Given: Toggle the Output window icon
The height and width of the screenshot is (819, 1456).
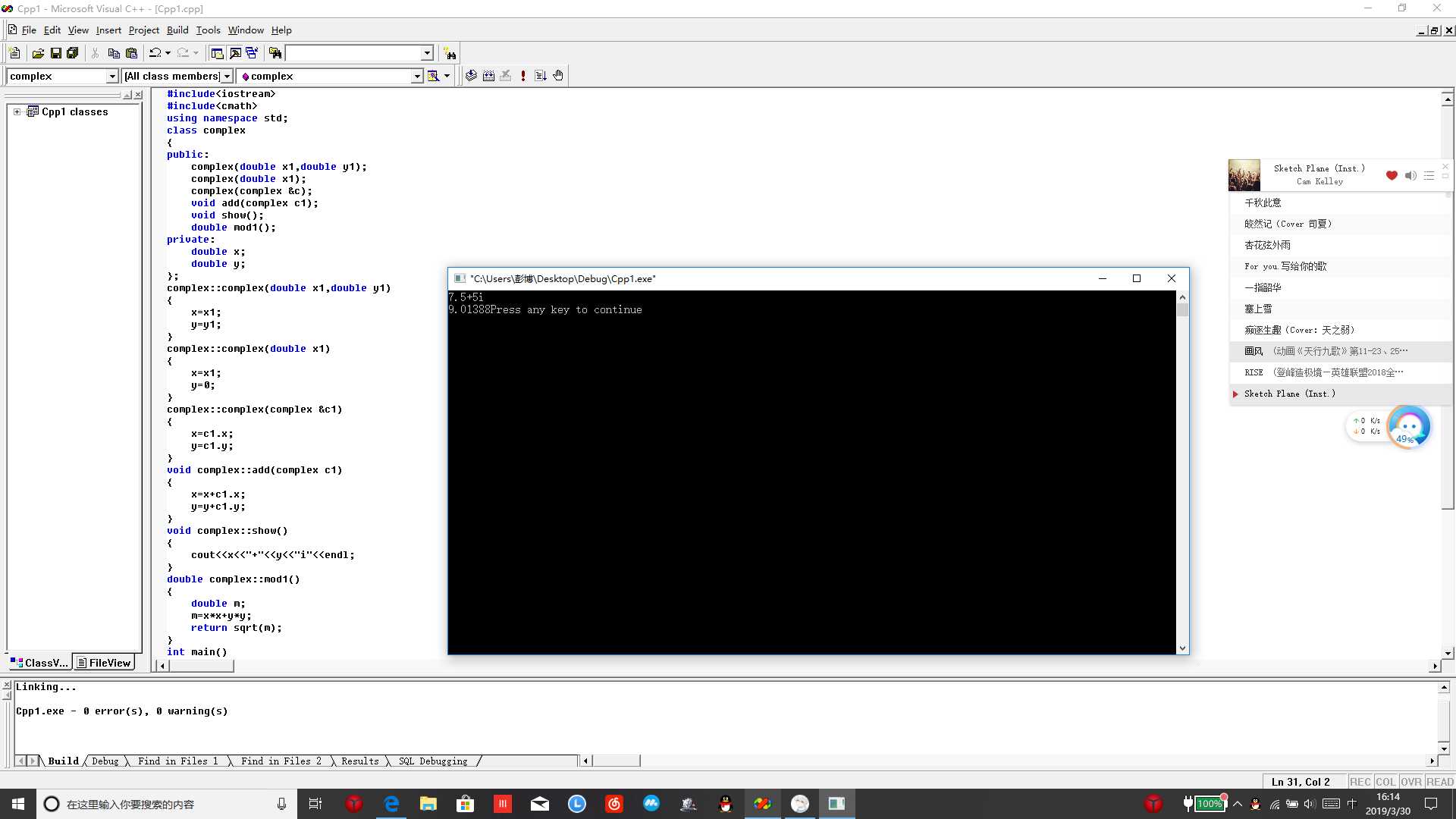Looking at the screenshot, I should tap(235, 53).
